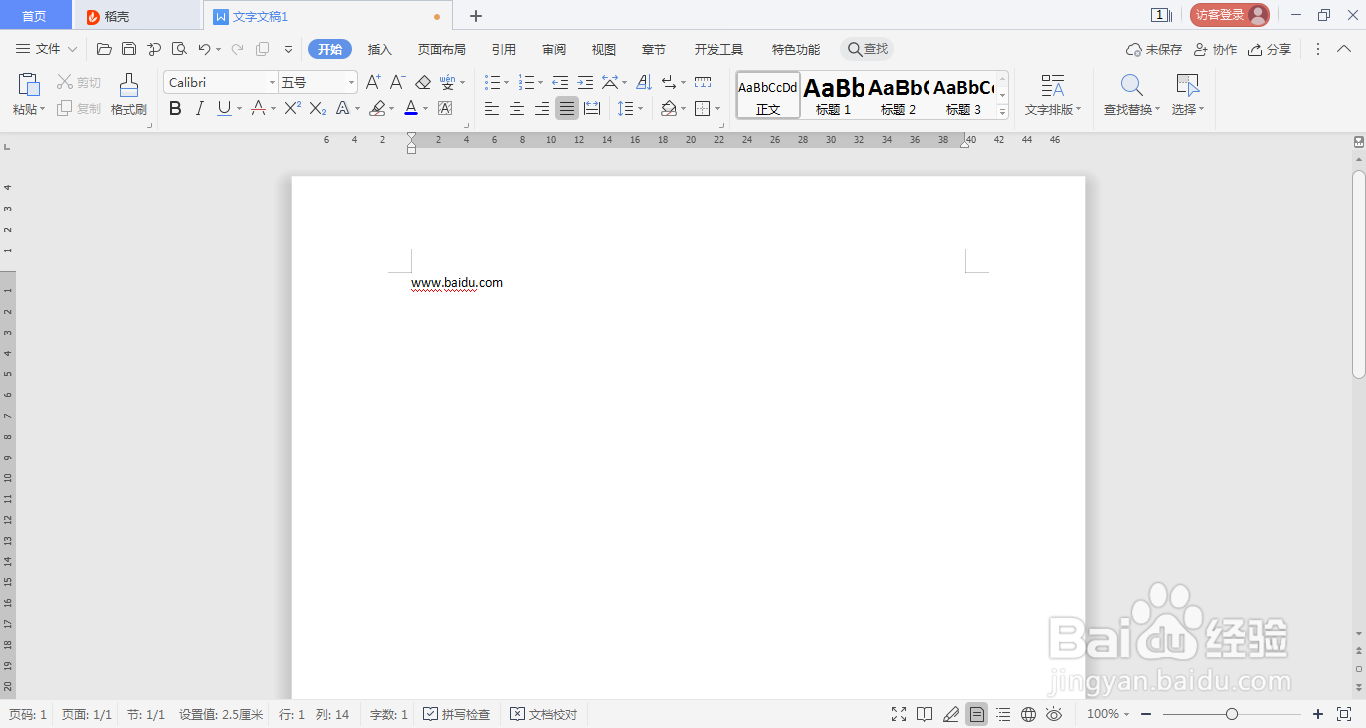Toggle document proofreading (文档校对)
This screenshot has width=1366, height=728.
coord(544,714)
